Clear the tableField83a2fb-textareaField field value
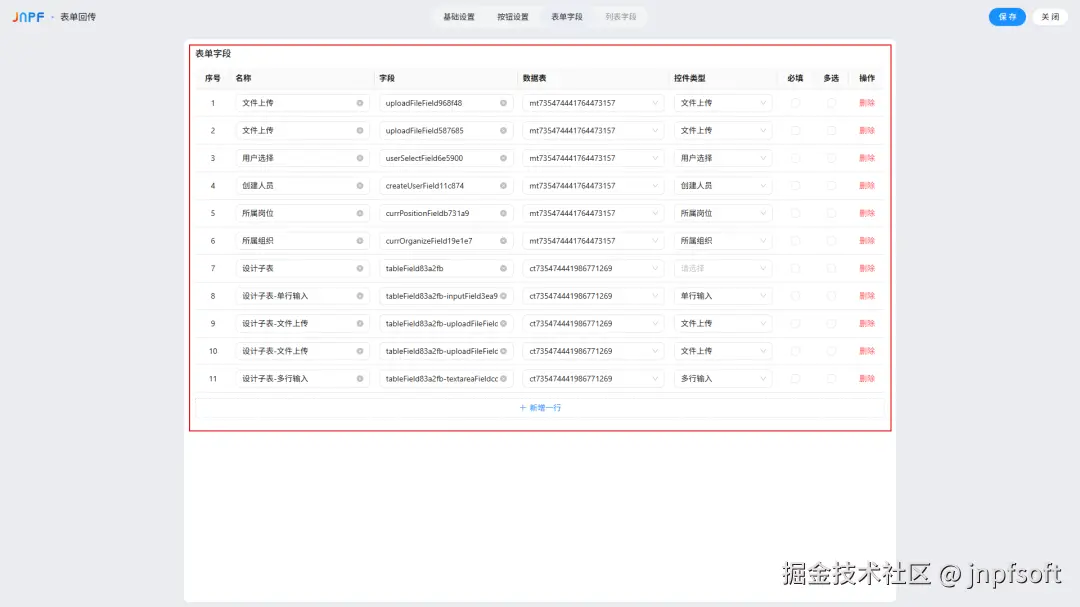The height and width of the screenshot is (607, 1080). point(503,379)
